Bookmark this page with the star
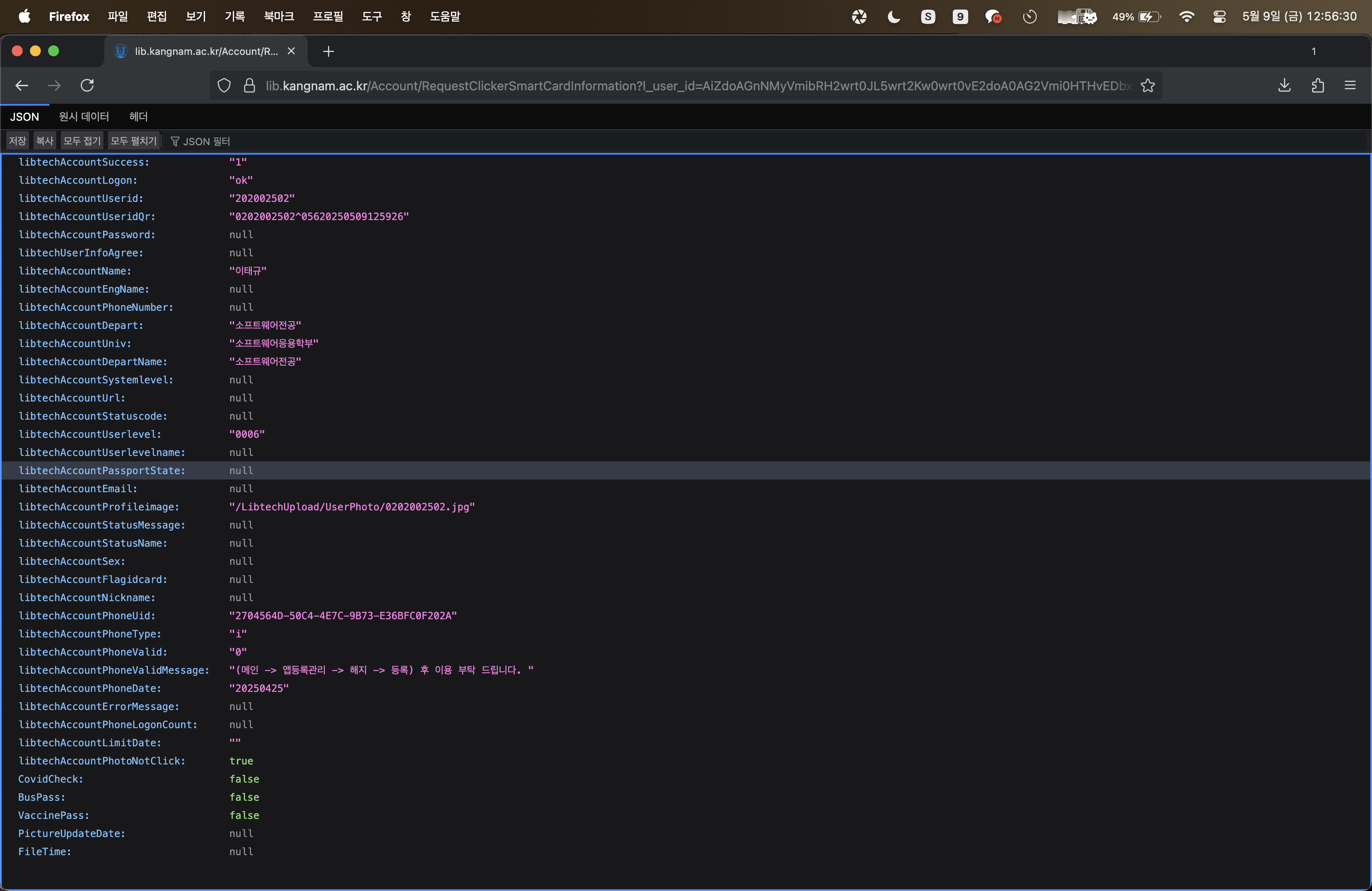 click(1148, 86)
